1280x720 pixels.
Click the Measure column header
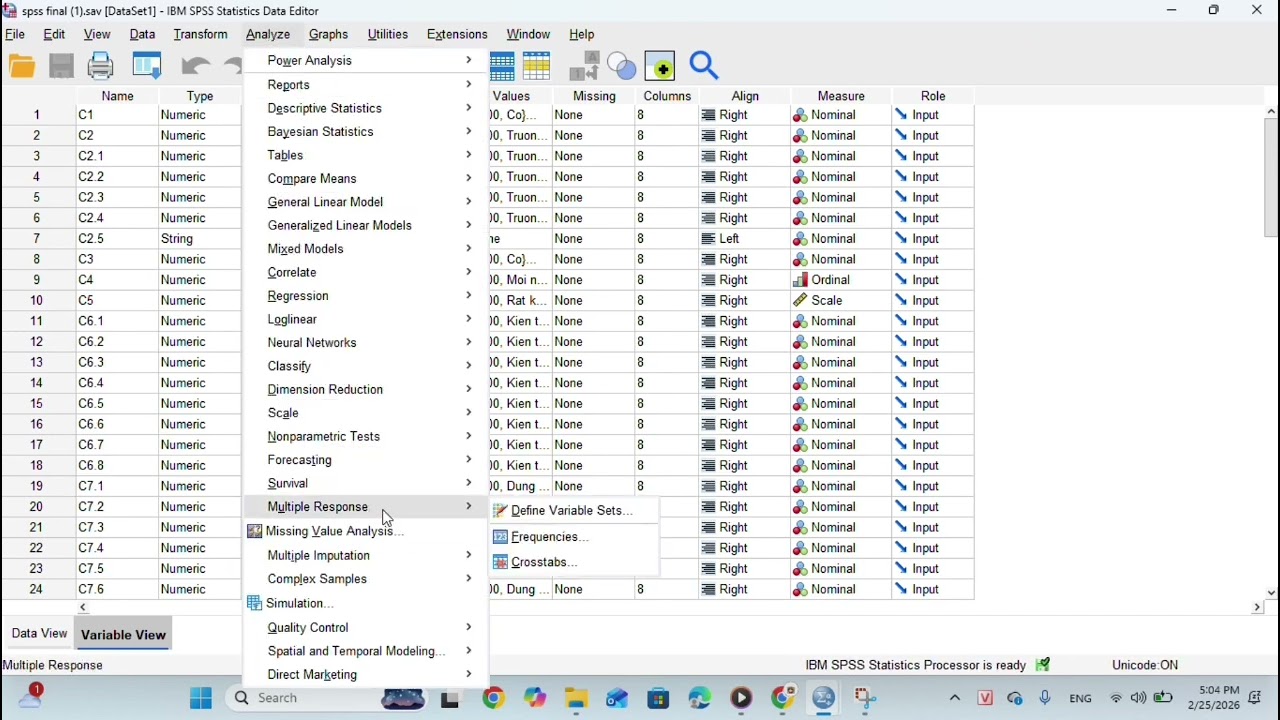point(841,96)
